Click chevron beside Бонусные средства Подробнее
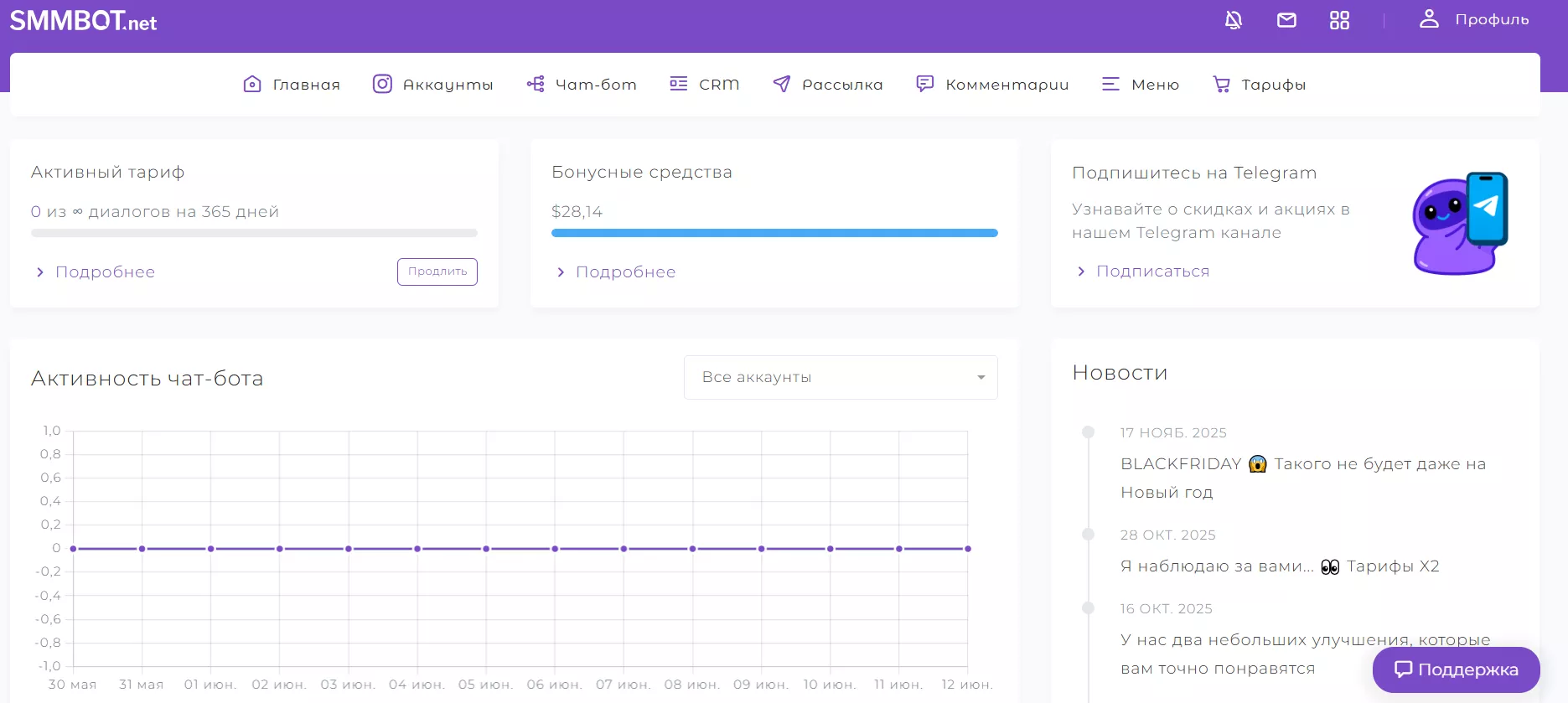Screen dimensions: 1568x703 point(561,272)
